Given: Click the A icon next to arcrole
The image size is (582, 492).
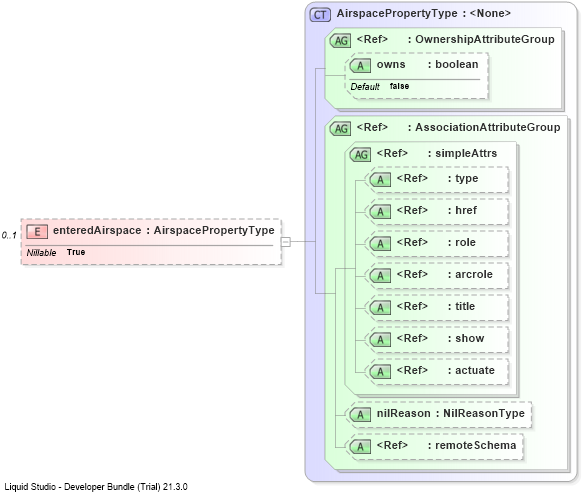Looking at the screenshot, I should click(x=380, y=276).
